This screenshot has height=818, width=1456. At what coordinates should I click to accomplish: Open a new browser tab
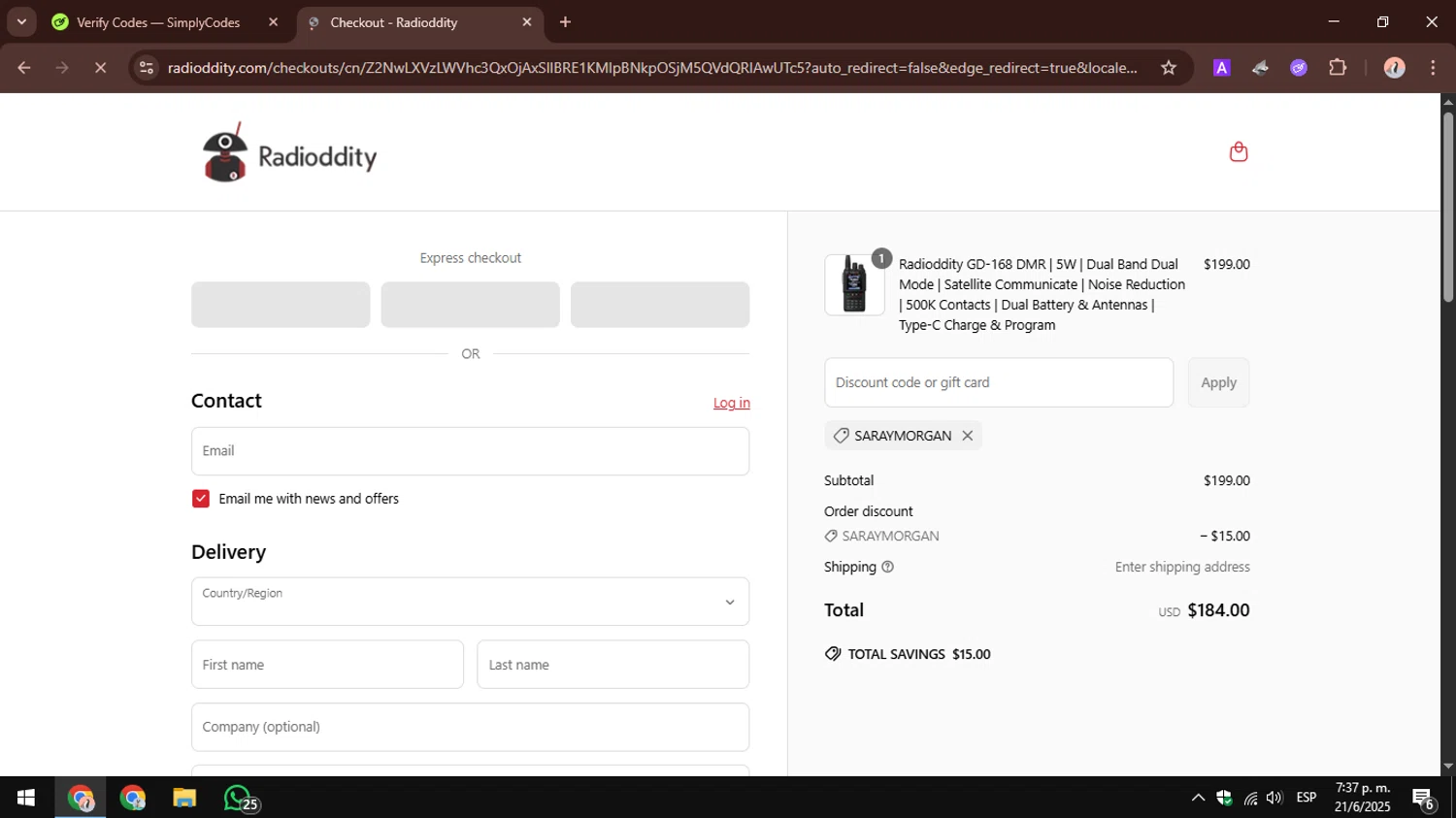point(565,22)
